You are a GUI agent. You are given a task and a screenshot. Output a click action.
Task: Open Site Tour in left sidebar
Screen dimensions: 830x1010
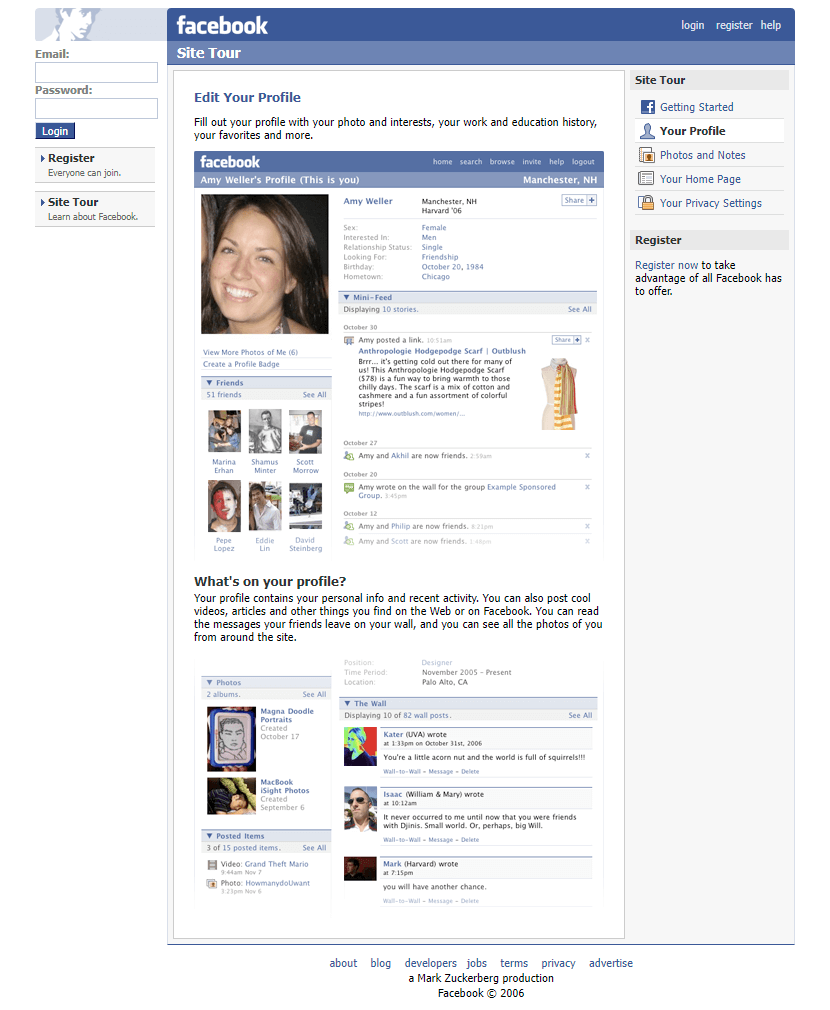[x=73, y=202]
